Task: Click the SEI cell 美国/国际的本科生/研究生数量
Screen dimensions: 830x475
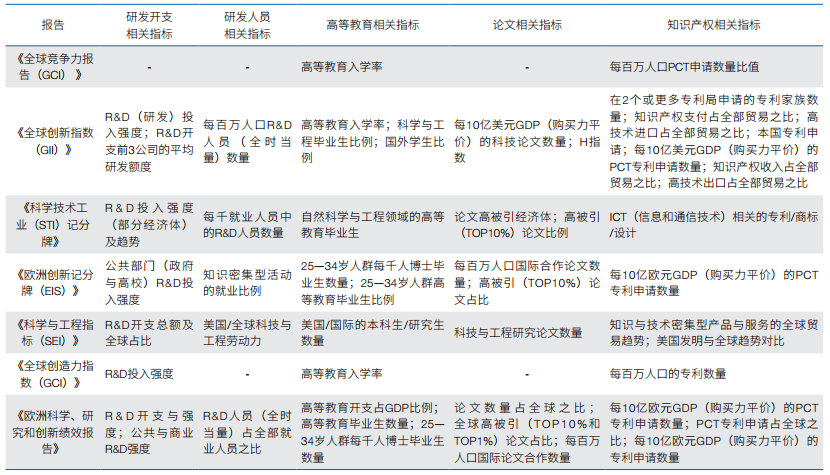Action: click(x=373, y=333)
